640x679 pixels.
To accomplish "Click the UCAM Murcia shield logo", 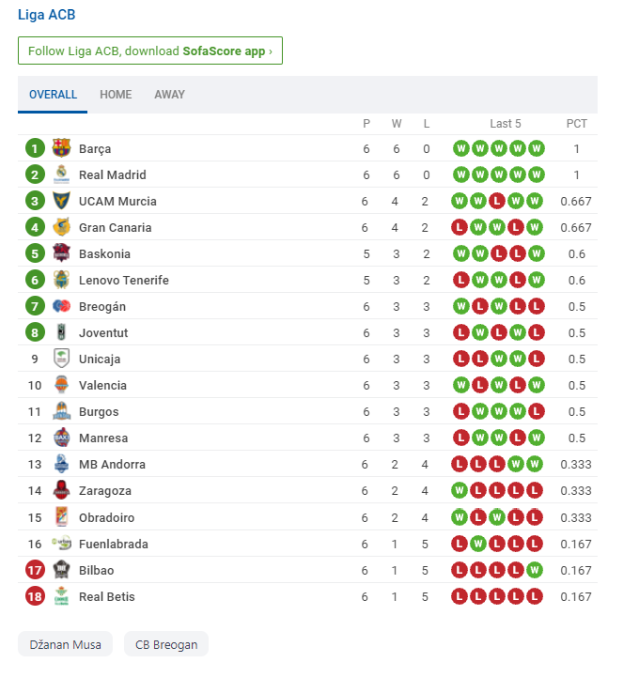I will point(61,201).
